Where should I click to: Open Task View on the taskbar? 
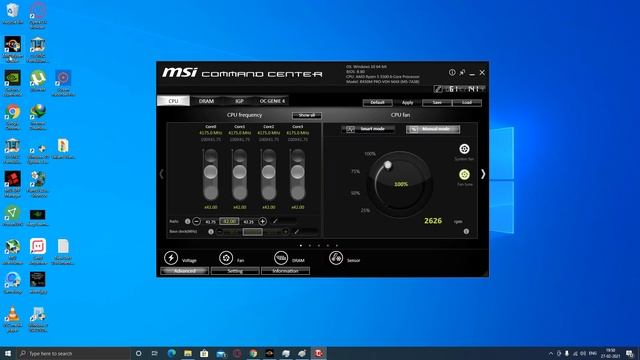(x=155, y=353)
